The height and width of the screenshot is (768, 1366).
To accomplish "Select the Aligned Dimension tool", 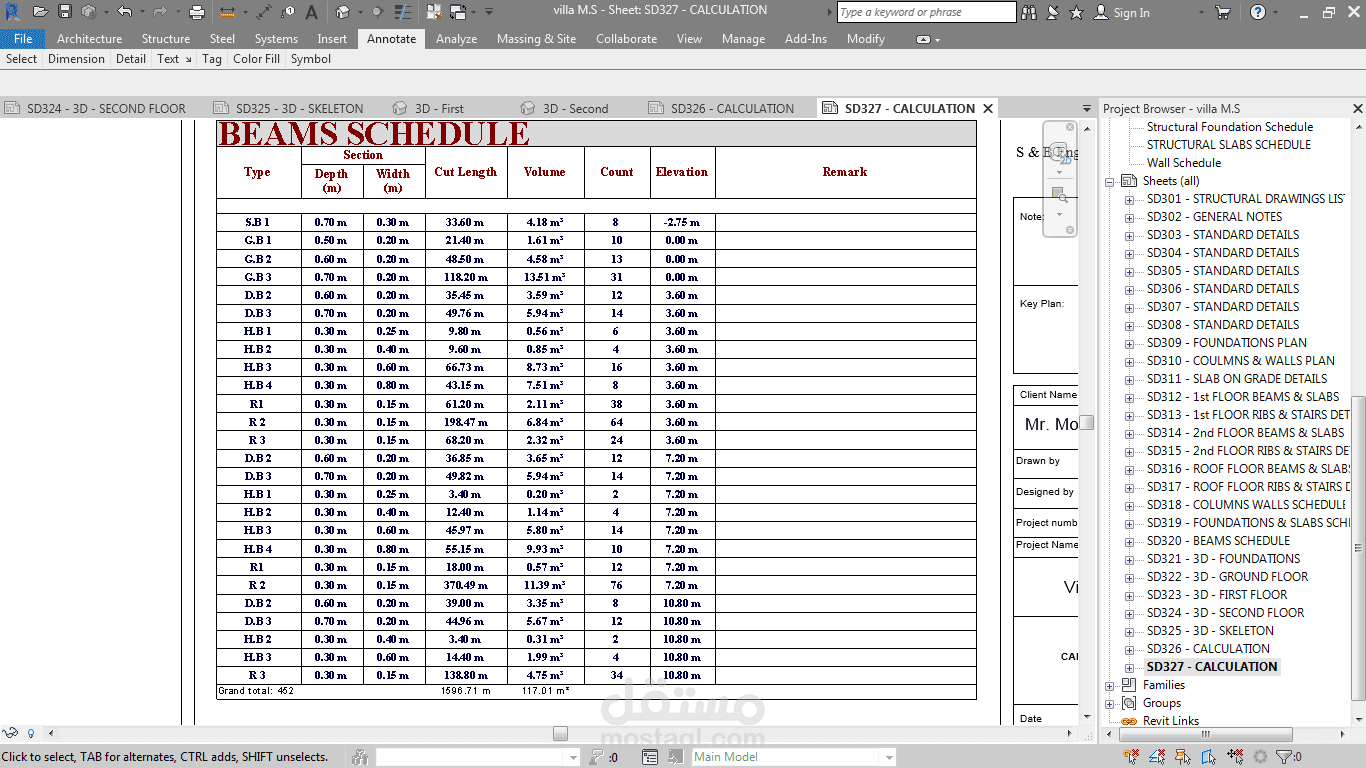I will (x=263, y=12).
